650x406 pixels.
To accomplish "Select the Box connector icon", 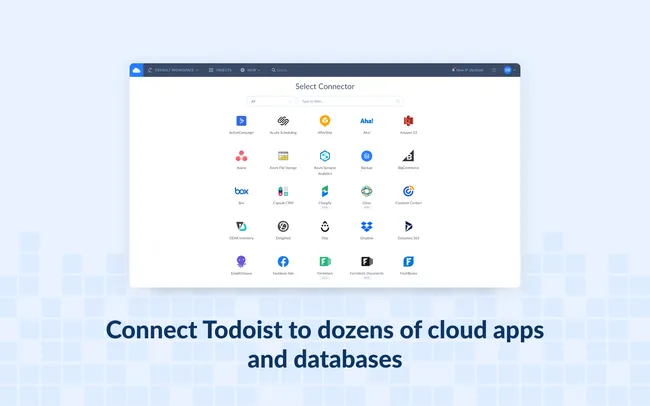I will (241, 191).
